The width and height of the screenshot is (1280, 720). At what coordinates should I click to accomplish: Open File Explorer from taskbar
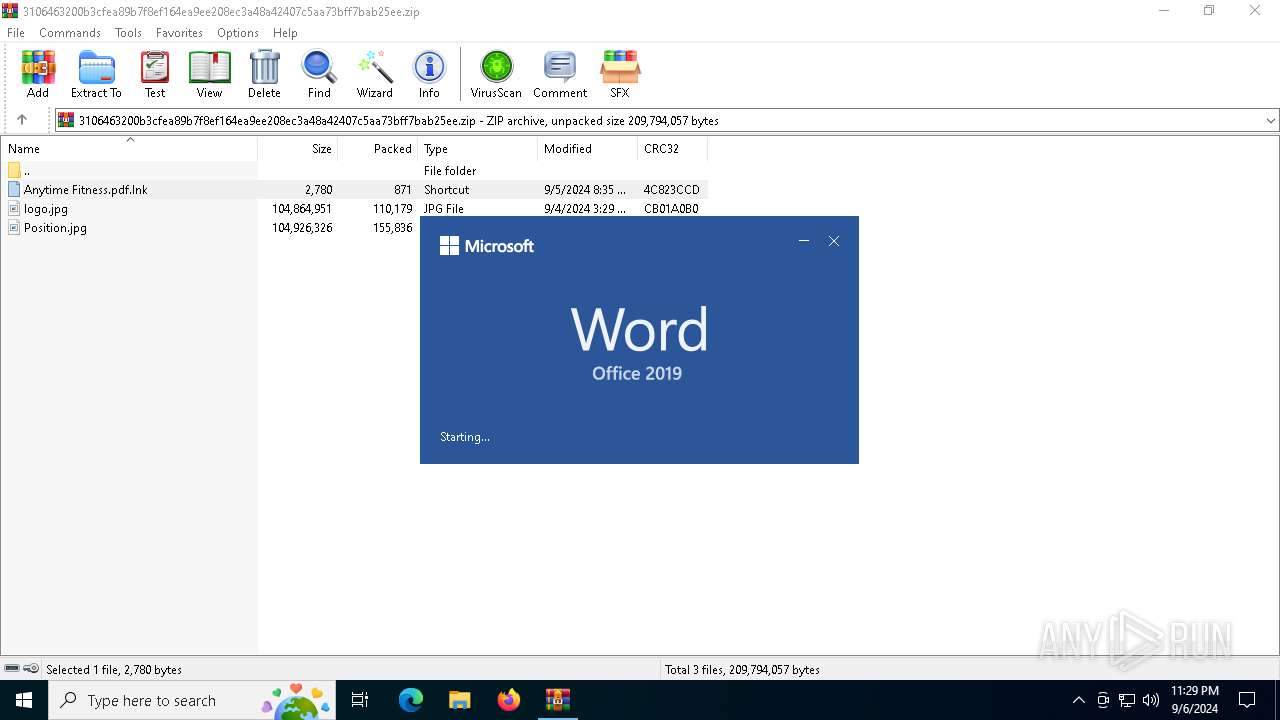point(459,700)
